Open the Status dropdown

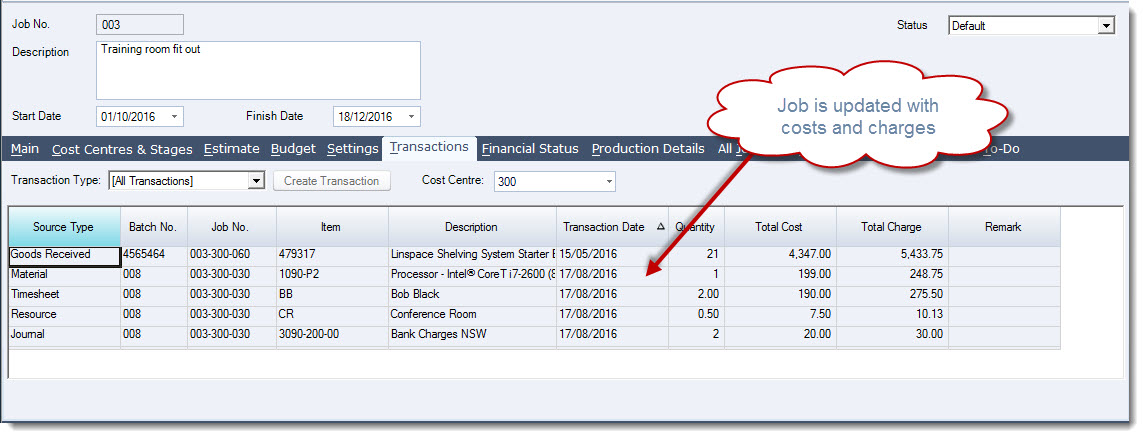[1107, 26]
